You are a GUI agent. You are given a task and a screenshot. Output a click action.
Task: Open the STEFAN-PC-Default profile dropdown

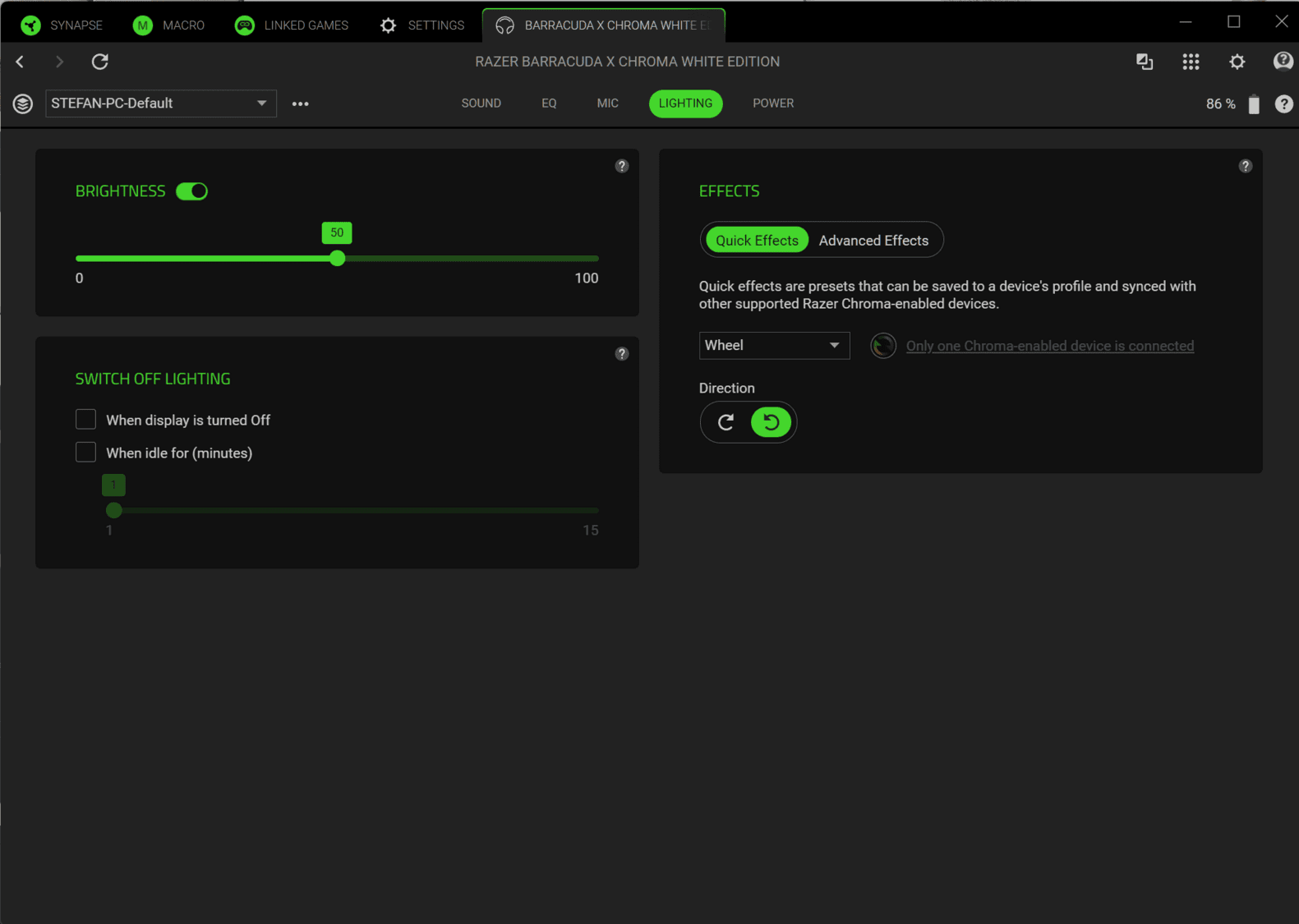tap(161, 103)
